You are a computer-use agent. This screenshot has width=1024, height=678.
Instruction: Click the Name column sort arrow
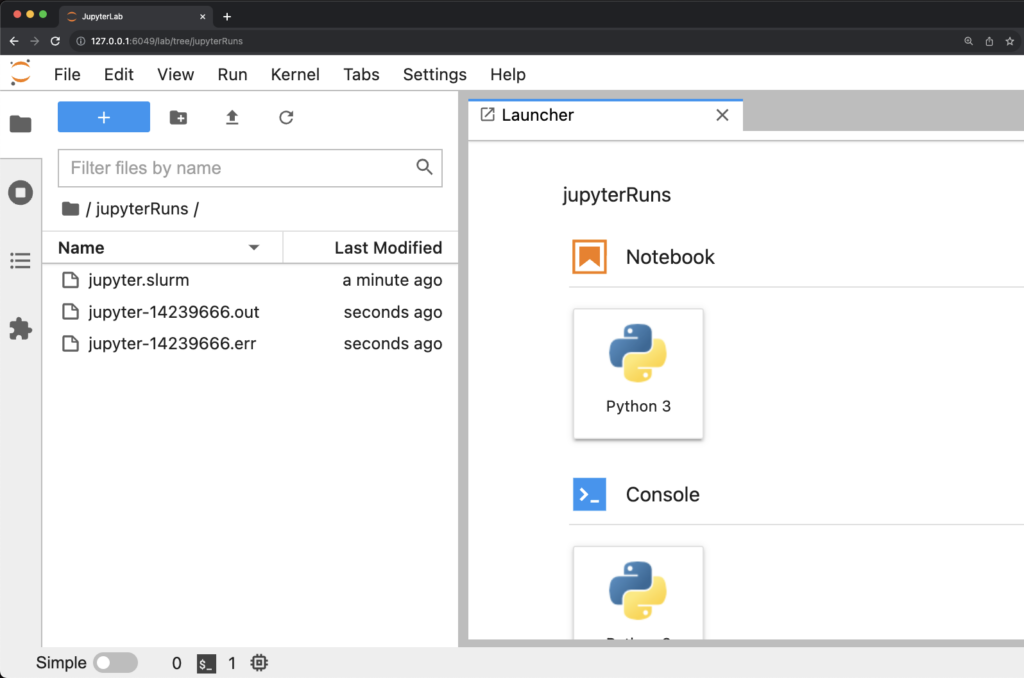254,248
